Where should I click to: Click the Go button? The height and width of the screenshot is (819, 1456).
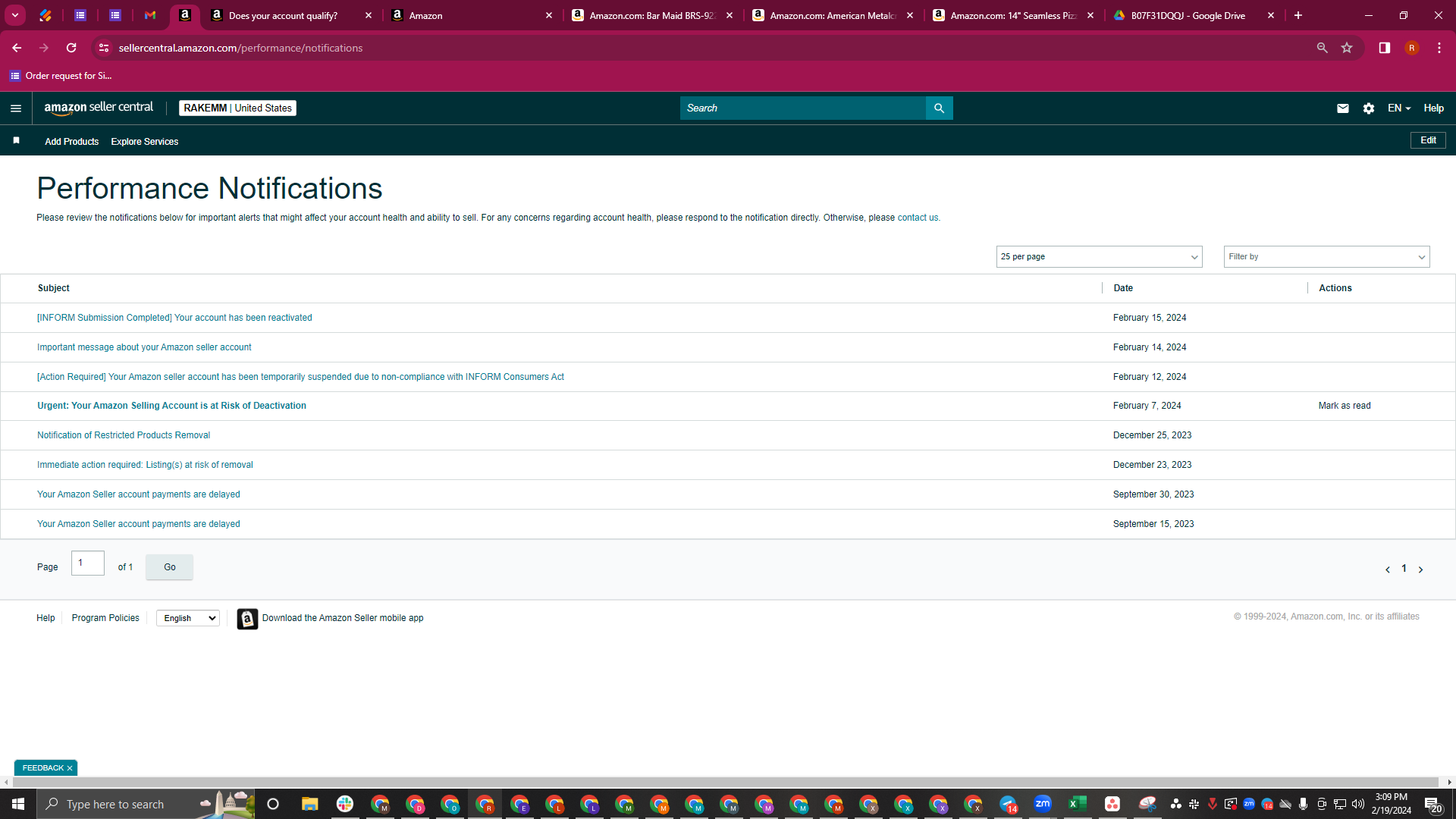click(170, 567)
